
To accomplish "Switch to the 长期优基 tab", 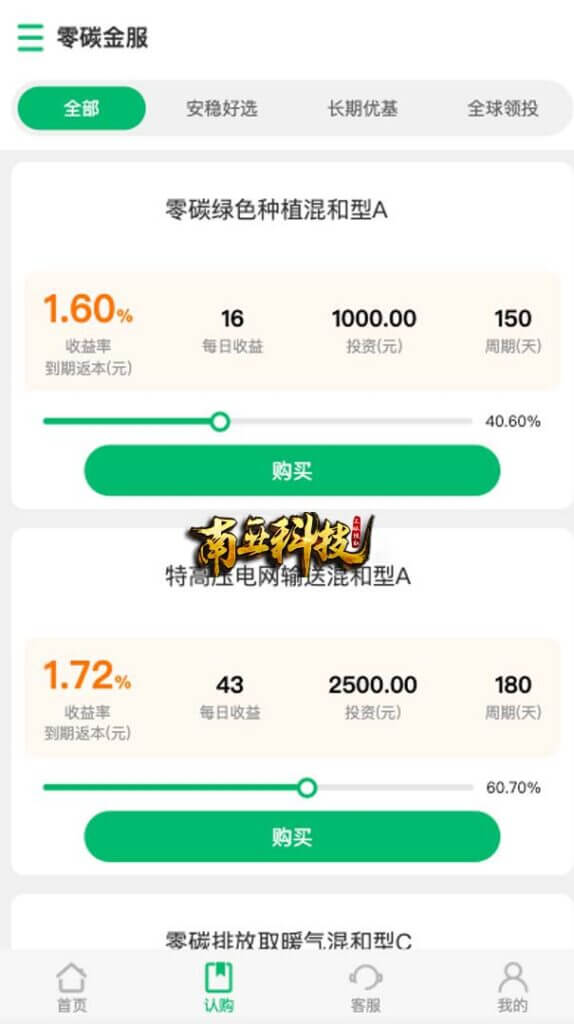I will pos(363,108).
